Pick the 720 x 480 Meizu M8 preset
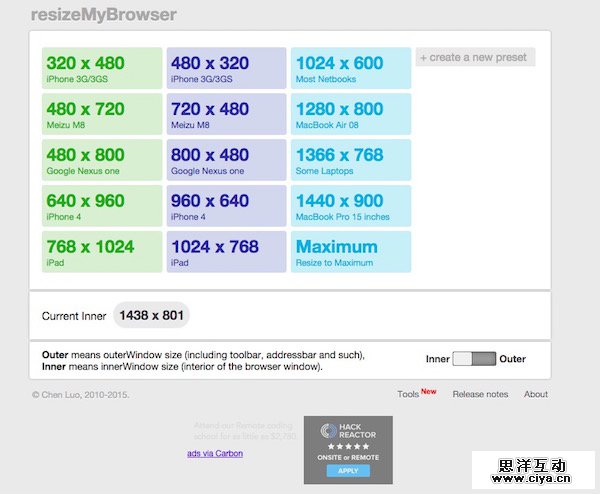Screen dimensions: 600x494 [x=226, y=114]
